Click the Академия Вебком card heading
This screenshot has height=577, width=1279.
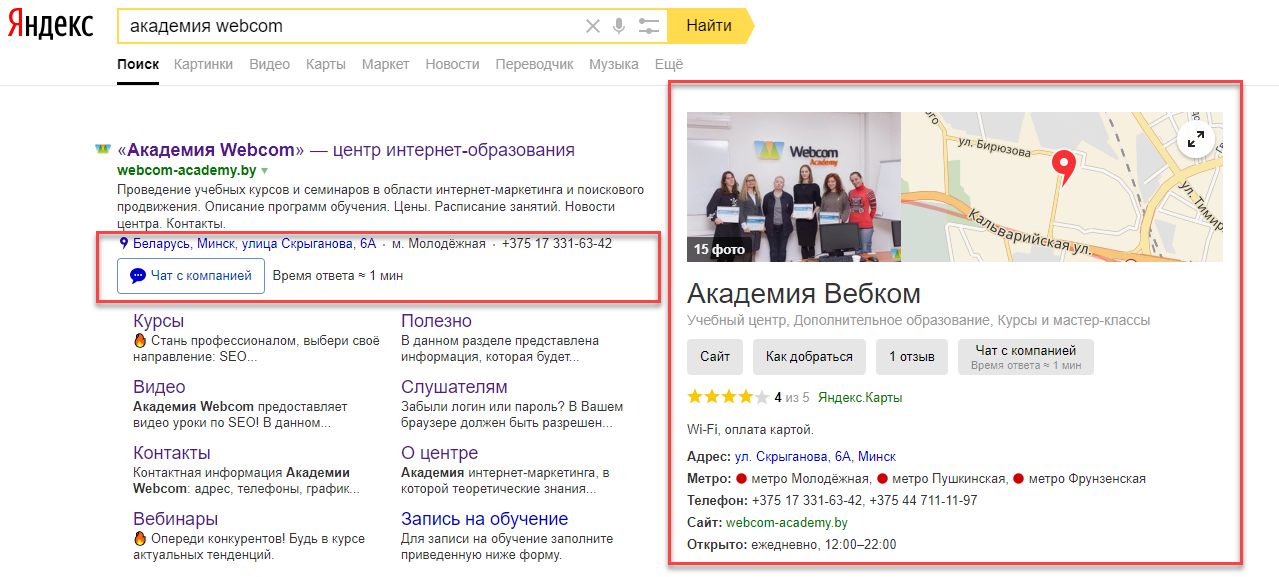pos(804,294)
